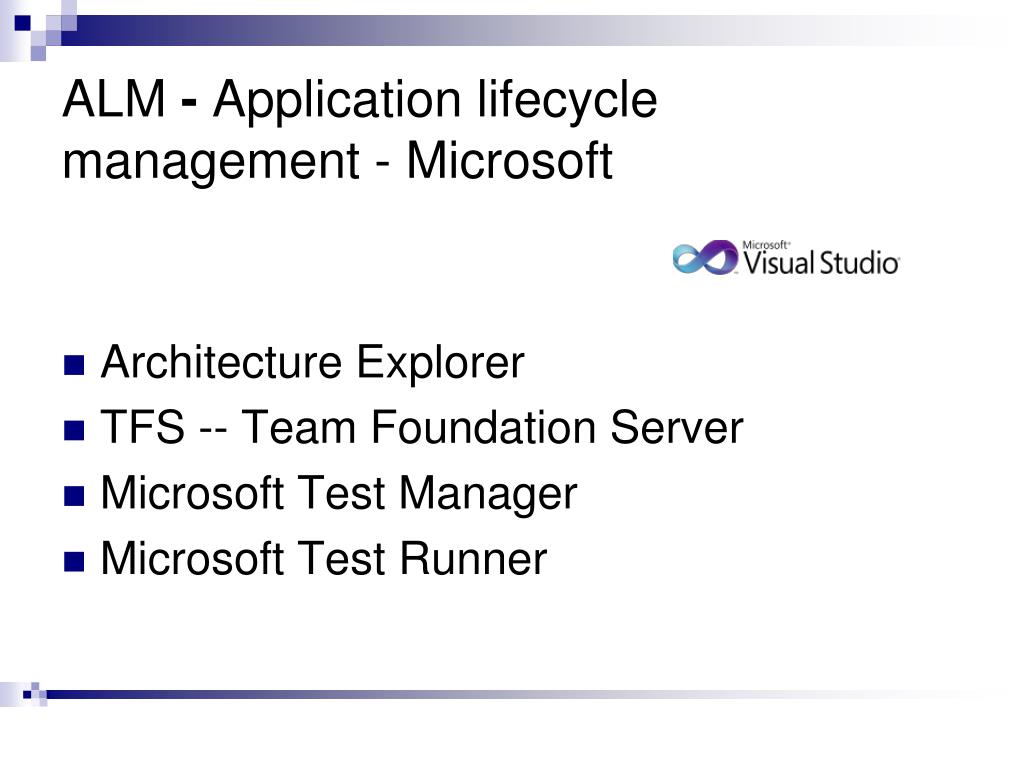Click the word 'Studio' in the logo
This screenshot has width=1024, height=768.
859,263
